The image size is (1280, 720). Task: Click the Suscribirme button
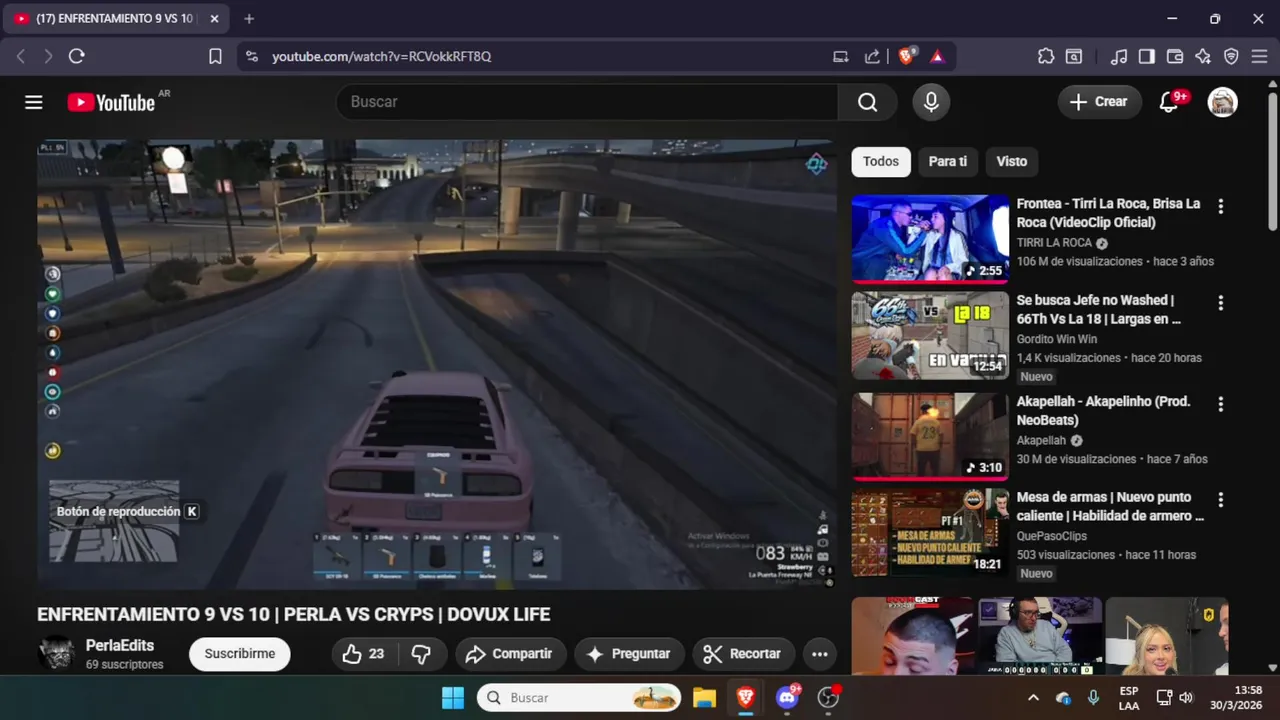pos(240,654)
